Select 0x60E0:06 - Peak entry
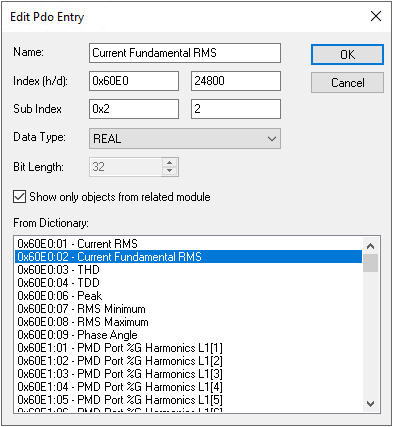Viewport: 393px width, 427px height. coord(188,296)
